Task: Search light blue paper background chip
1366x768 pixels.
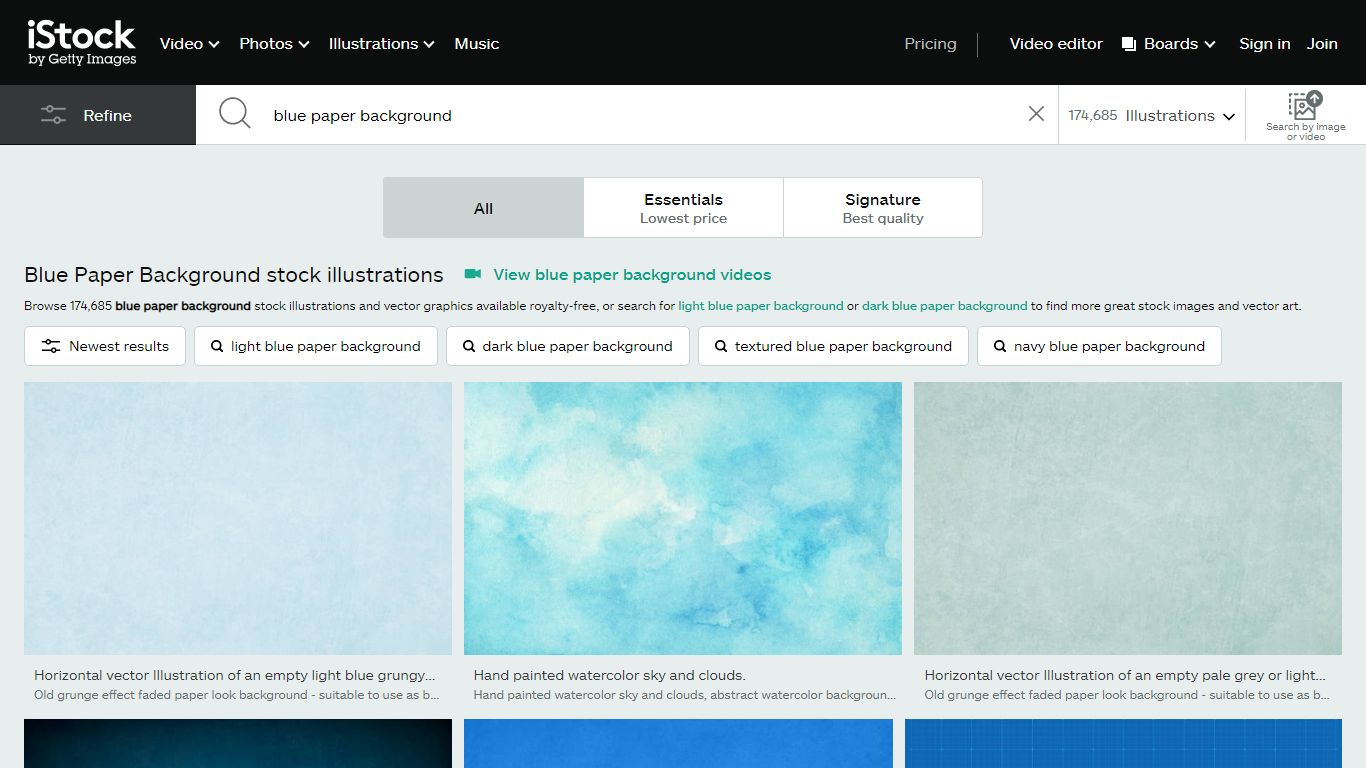Action: pos(316,346)
